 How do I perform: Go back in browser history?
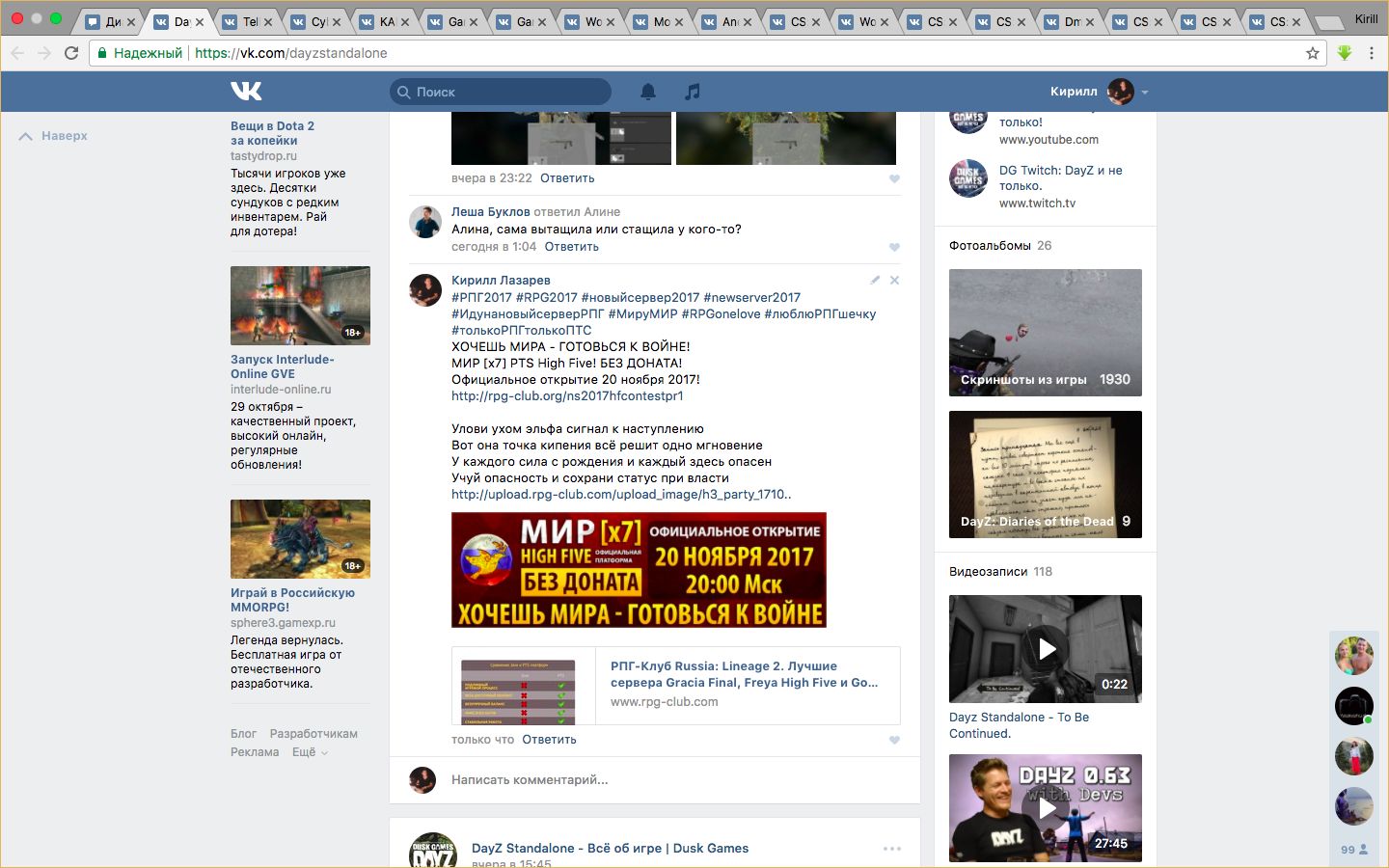17,53
